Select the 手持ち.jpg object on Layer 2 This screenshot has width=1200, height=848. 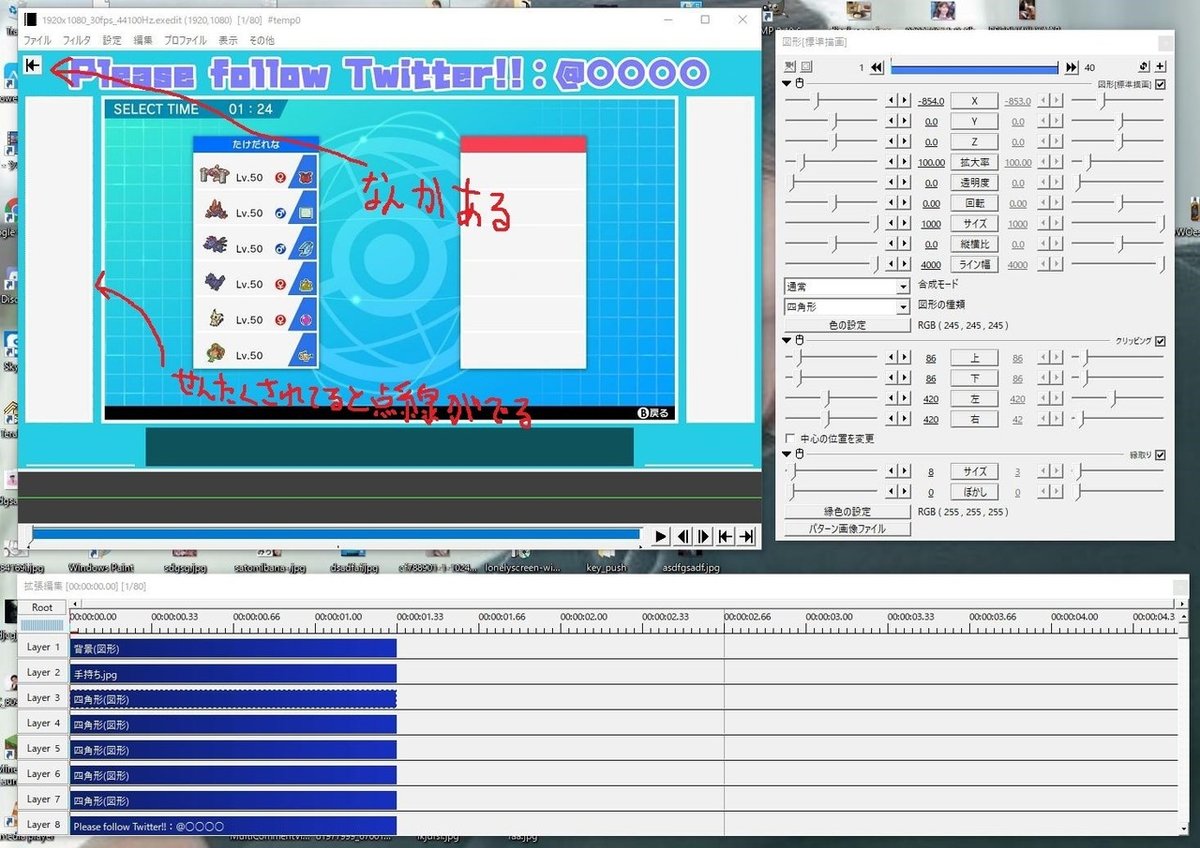tap(233, 674)
